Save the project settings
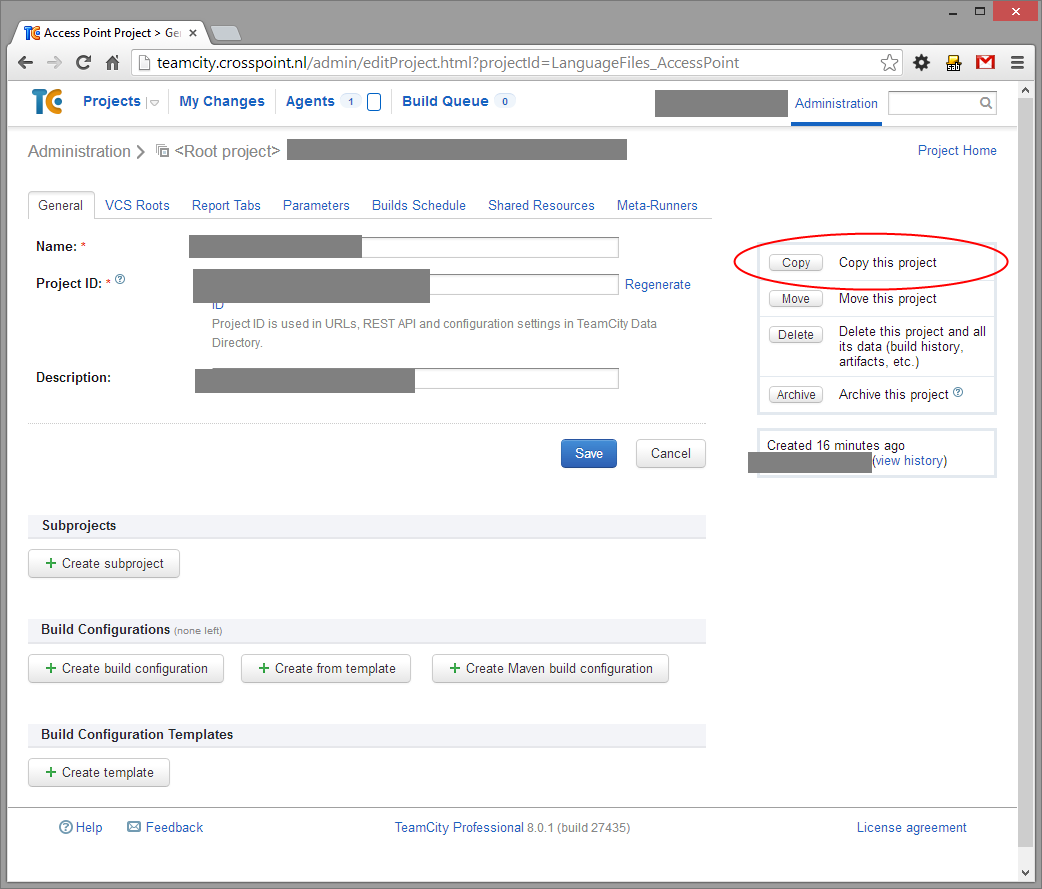This screenshot has height=889, width=1042. tap(589, 453)
